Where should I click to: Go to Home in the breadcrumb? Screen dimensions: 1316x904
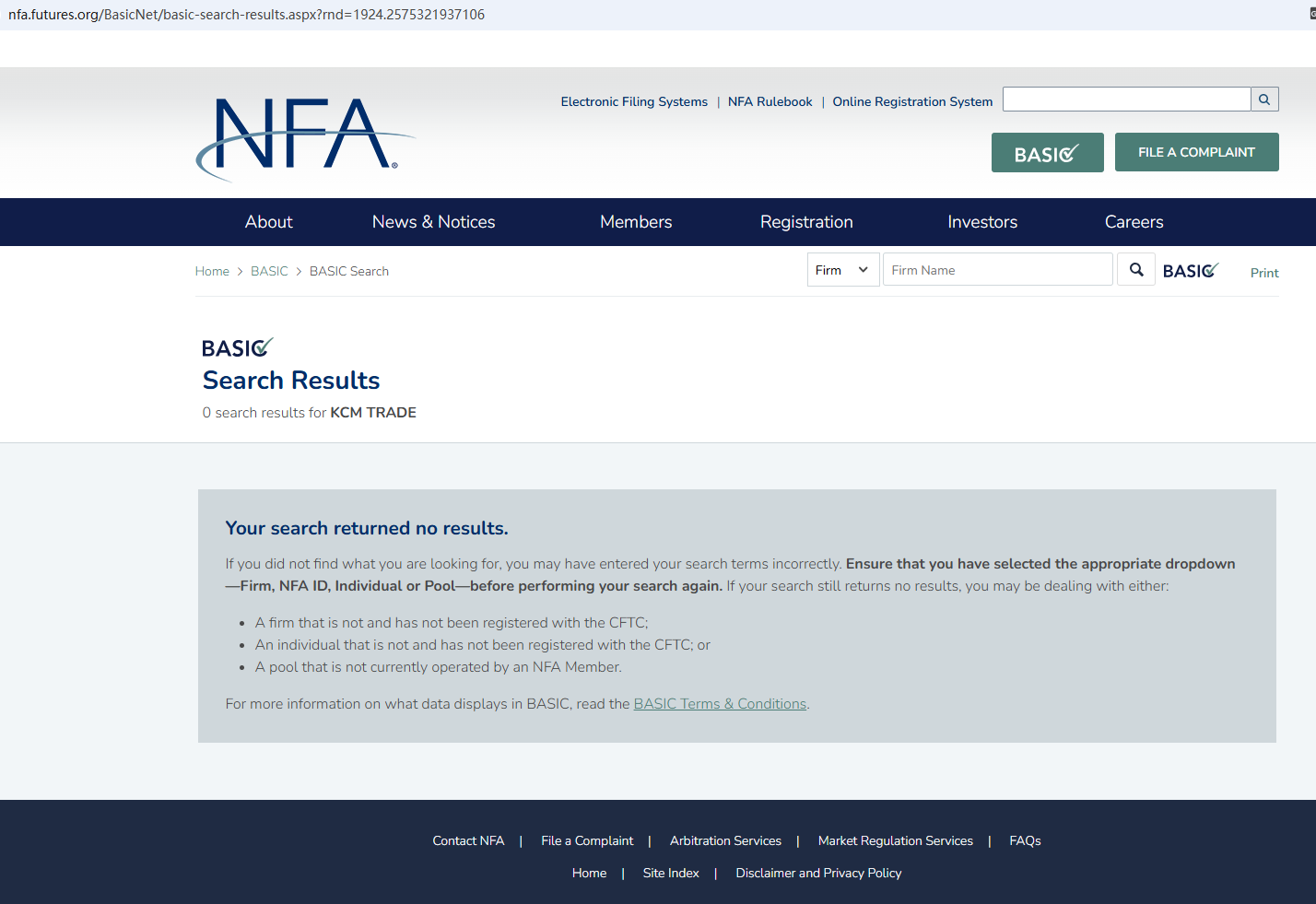point(212,271)
